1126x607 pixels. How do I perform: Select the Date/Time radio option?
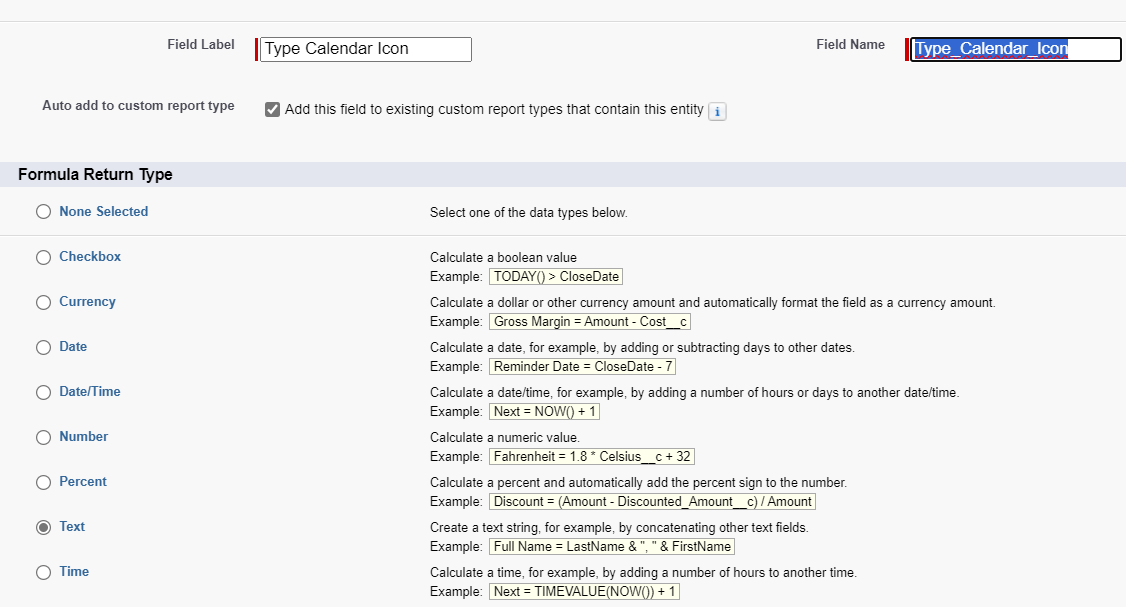point(44,392)
